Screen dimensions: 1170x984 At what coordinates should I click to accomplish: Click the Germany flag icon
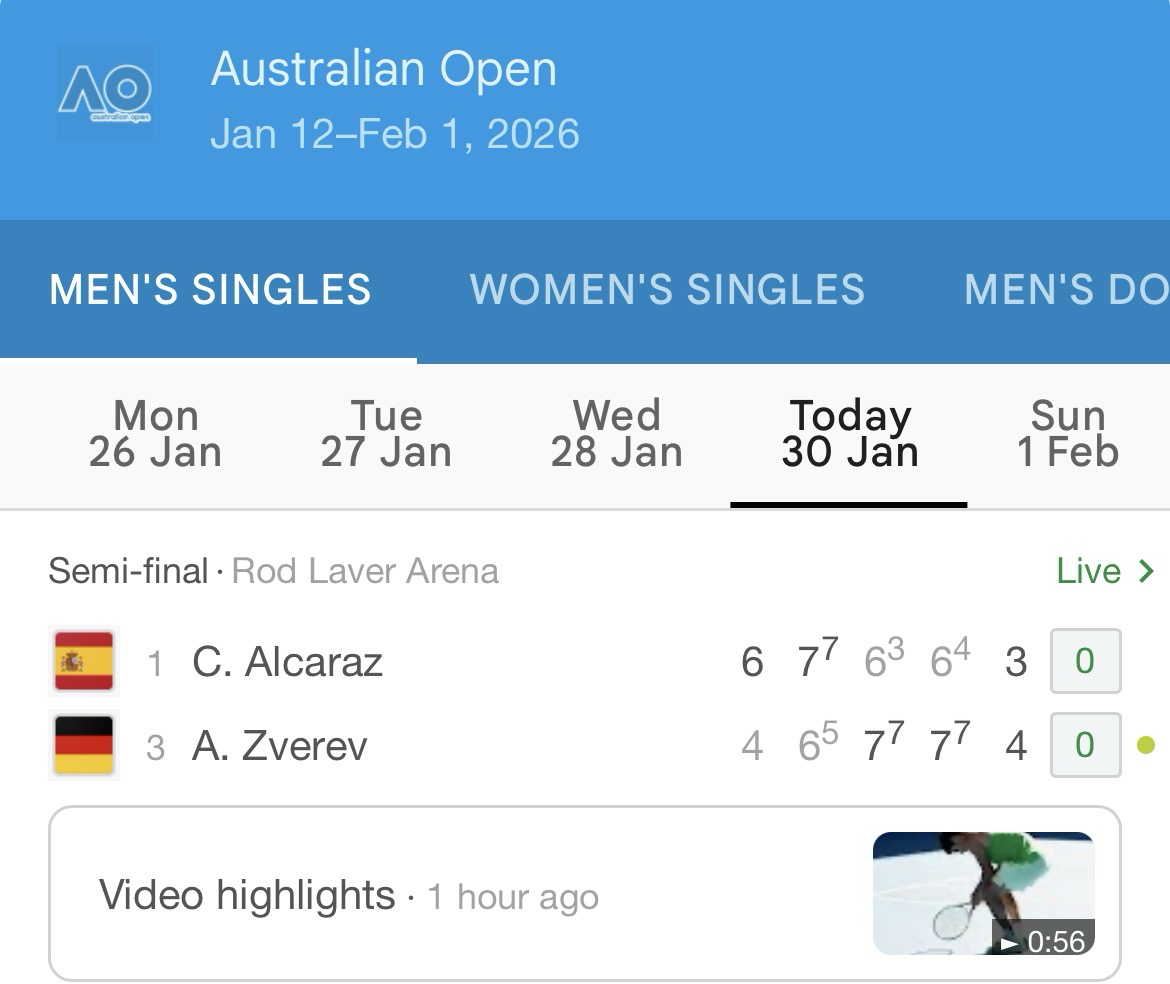click(84, 745)
